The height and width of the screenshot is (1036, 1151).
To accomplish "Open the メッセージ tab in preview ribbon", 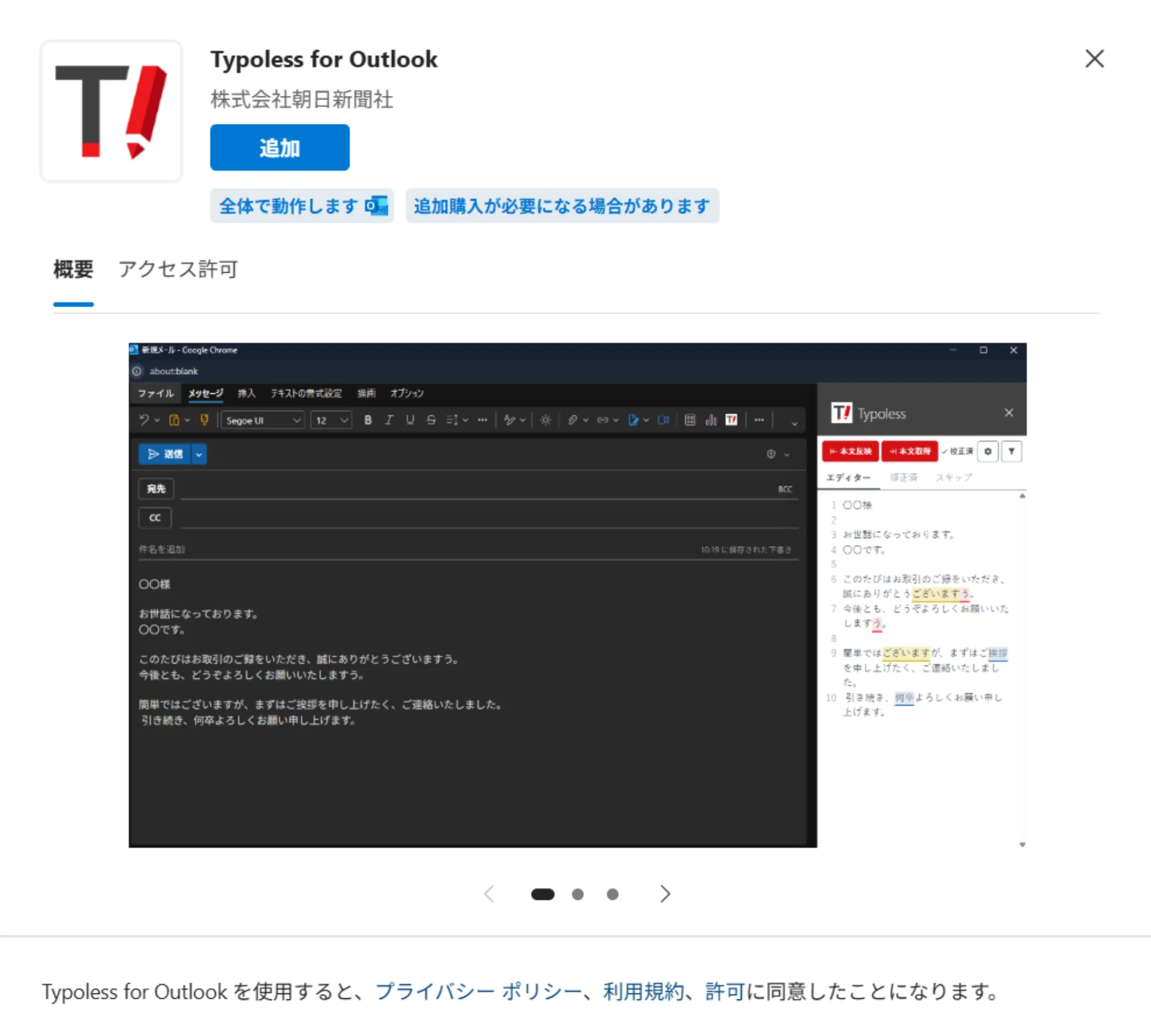I will (206, 393).
